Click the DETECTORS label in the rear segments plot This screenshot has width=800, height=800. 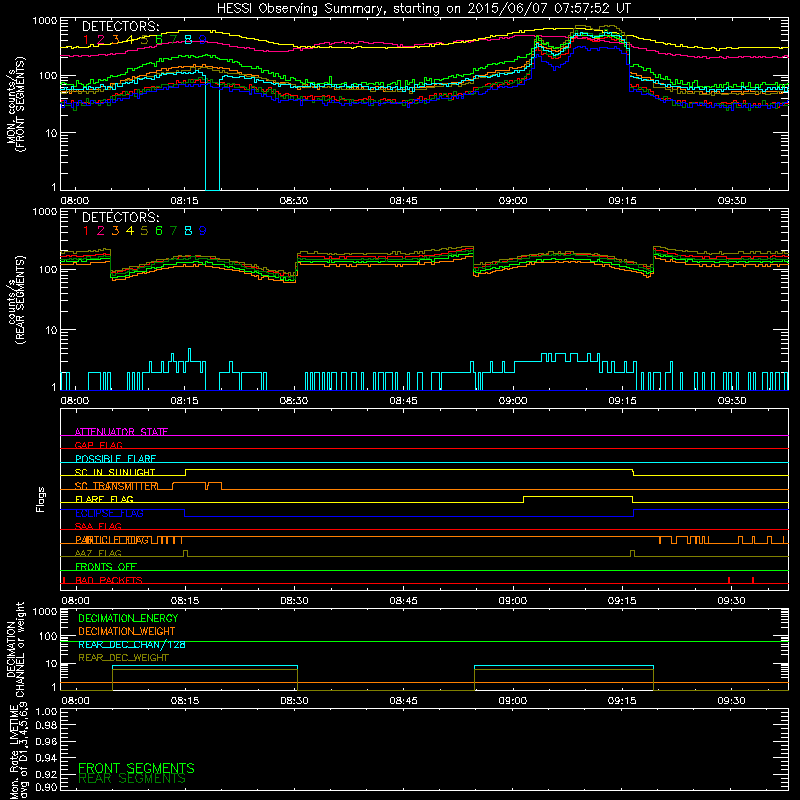coord(120,217)
